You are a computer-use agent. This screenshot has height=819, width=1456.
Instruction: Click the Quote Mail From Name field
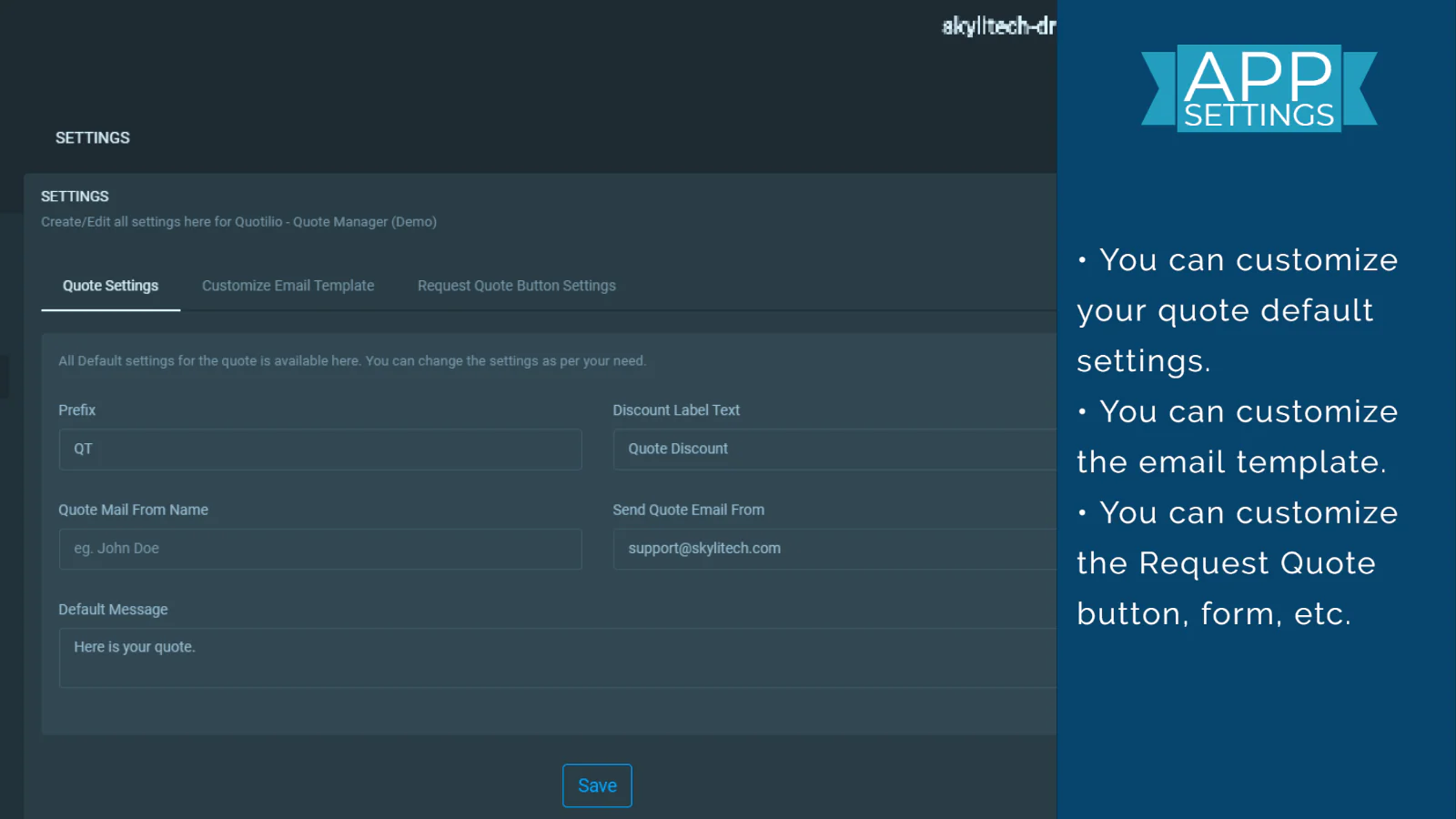tap(319, 549)
